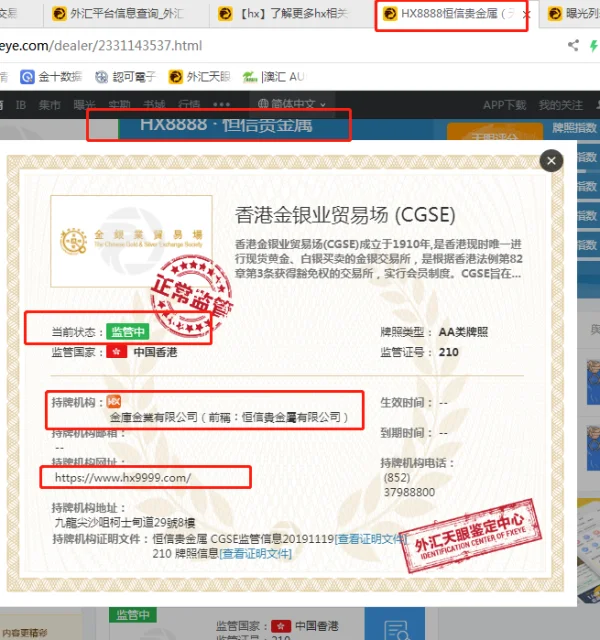Image resolution: width=600 pixels, height=640 pixels.
Task: Click the licensee name 金庫金業有限公司
Action: click(x=154, y=417)
